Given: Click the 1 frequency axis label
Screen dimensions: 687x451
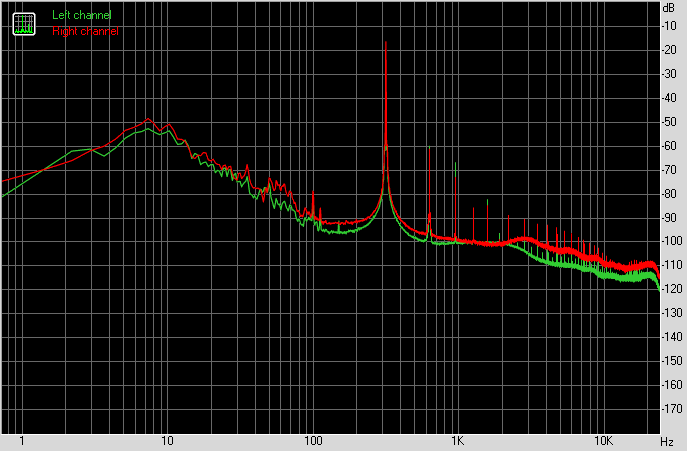Looking at the screenshot, I should (x=22, y=441).
